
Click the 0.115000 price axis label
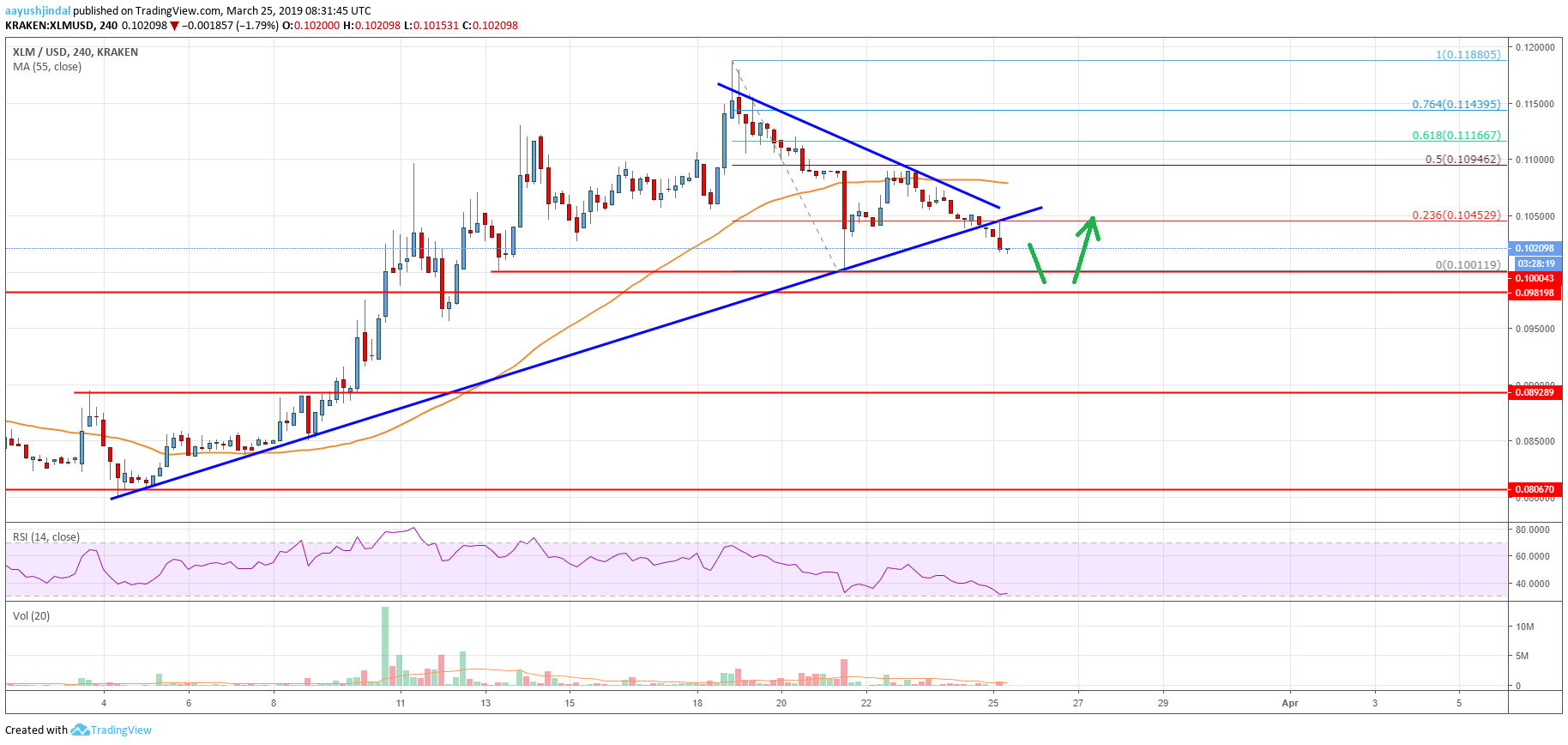pyautogui.click(x=1535, y=104)
